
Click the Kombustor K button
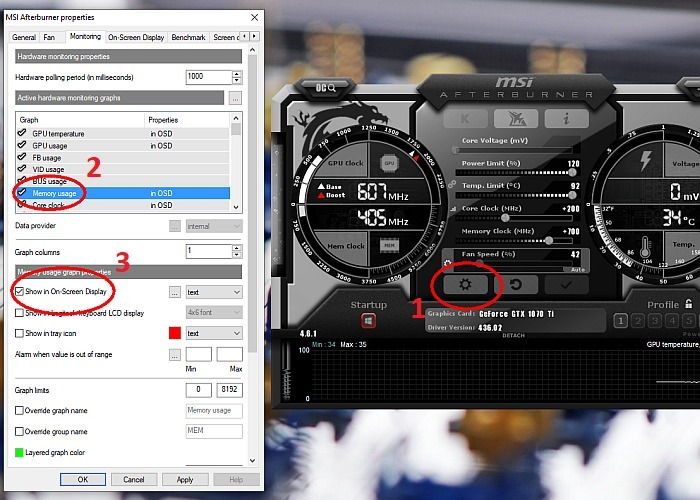(465, 119)
